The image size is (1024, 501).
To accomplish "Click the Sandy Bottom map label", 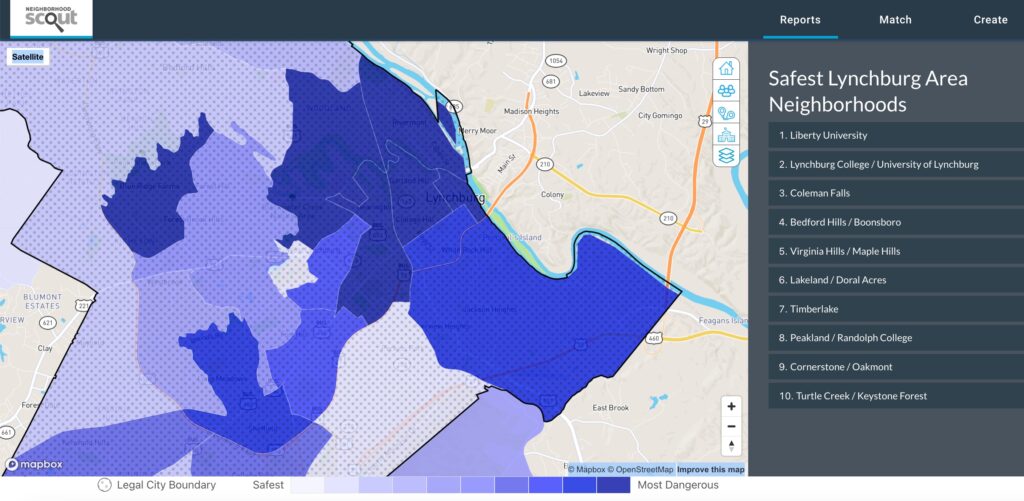I will 641,89.
